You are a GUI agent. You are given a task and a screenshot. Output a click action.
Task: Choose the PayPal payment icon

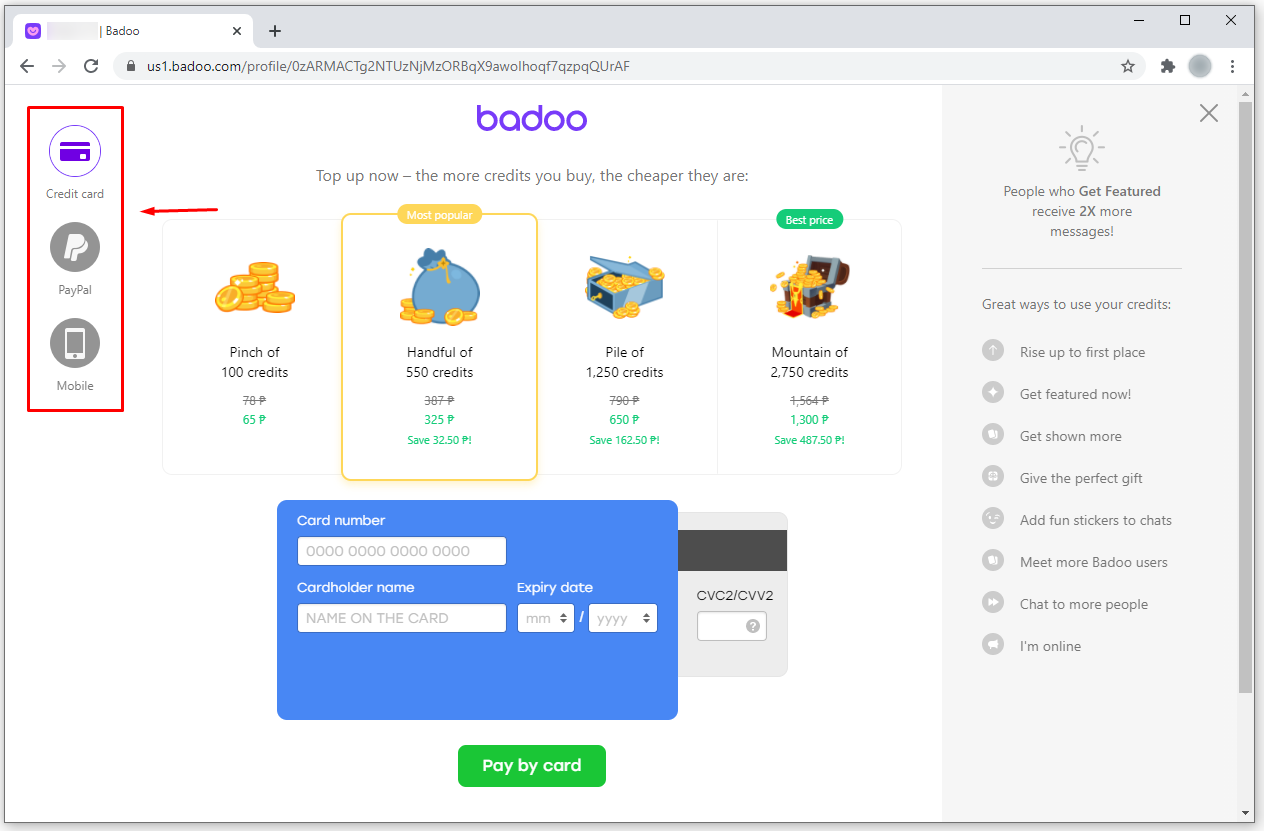coord(75,247)
